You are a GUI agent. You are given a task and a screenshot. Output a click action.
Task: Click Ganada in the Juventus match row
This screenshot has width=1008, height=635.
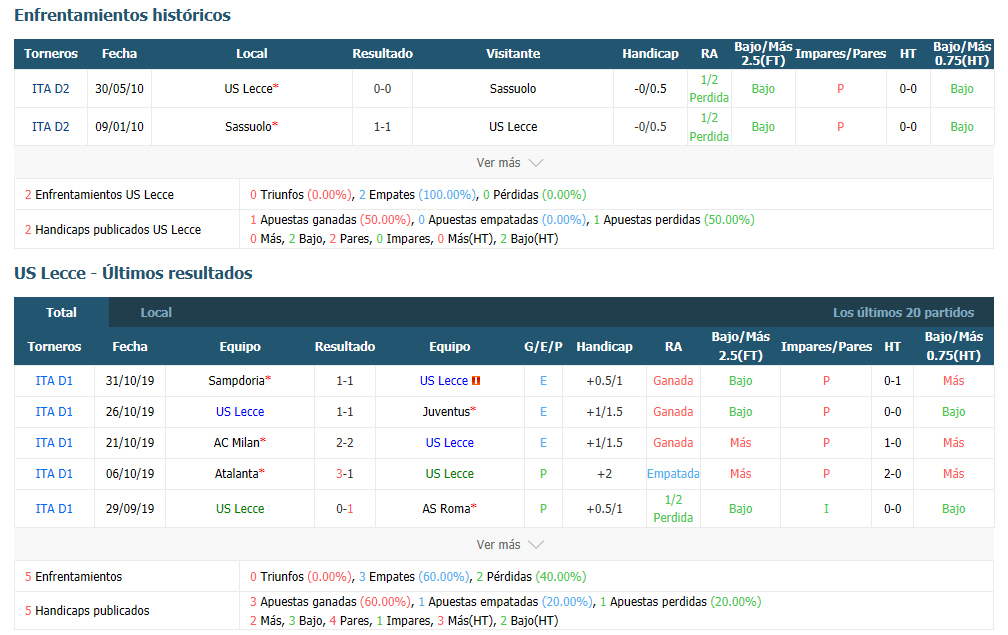coord(673,411)
